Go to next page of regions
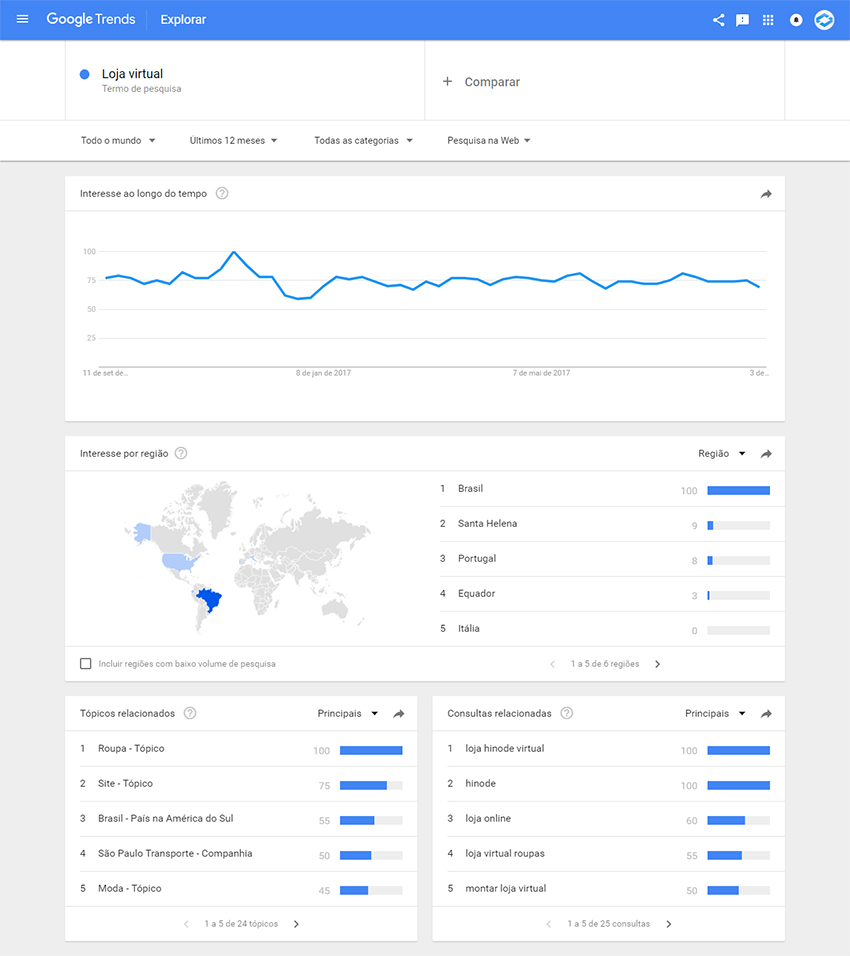The image size is (850, 956). [x=657, y=664]
